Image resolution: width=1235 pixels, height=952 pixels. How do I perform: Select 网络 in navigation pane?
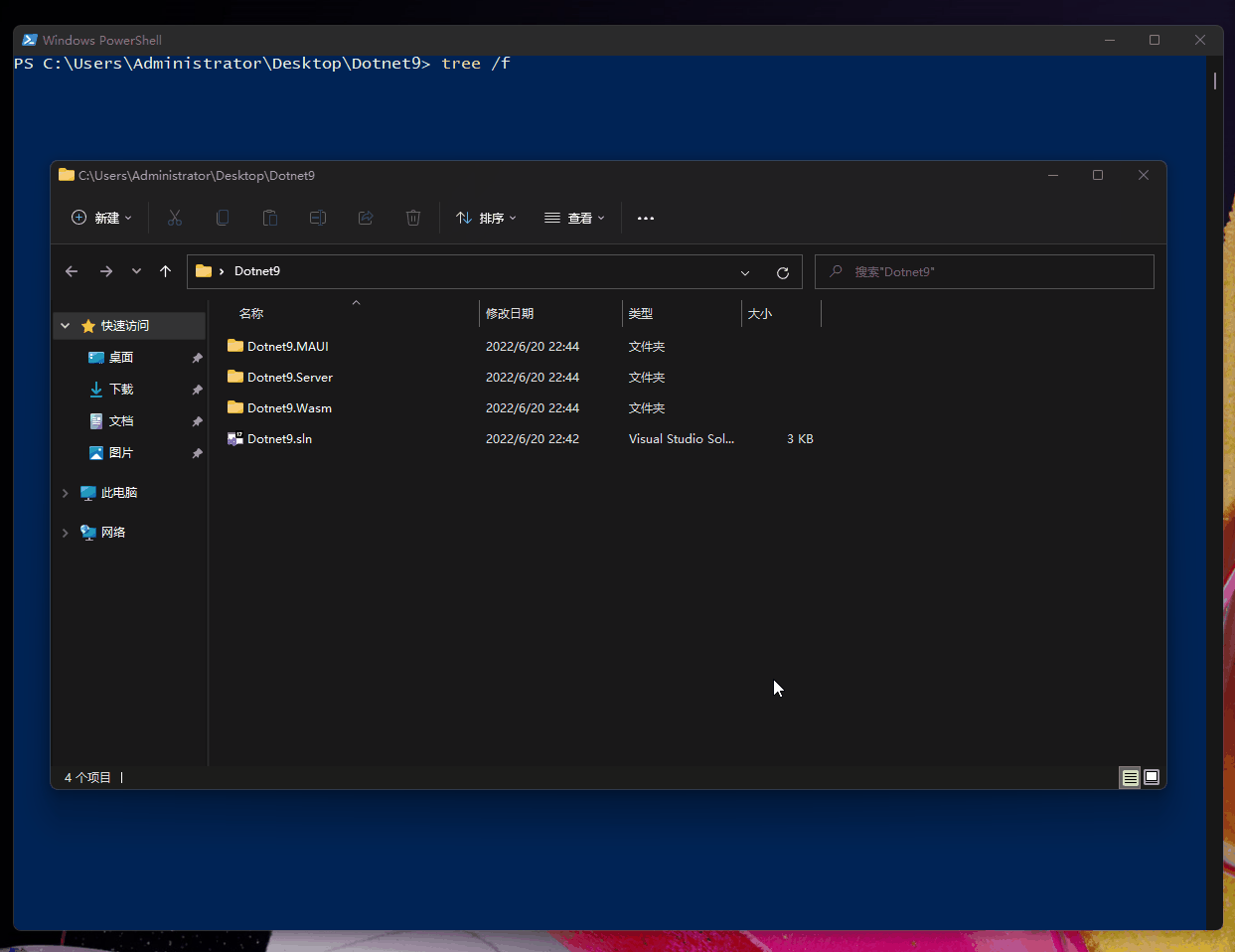coord(113,533)
